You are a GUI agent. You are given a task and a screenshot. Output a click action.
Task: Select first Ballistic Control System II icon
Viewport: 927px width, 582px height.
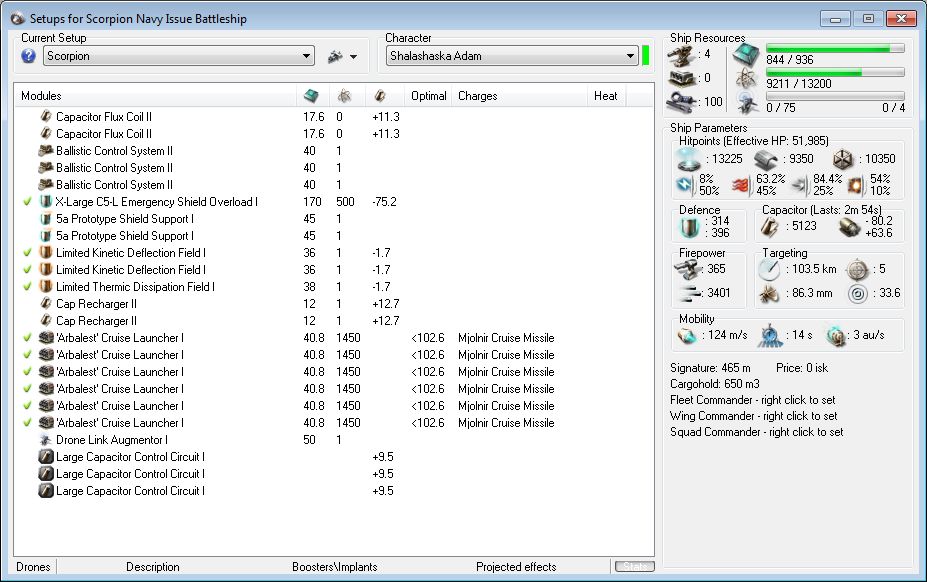point(46,151)
